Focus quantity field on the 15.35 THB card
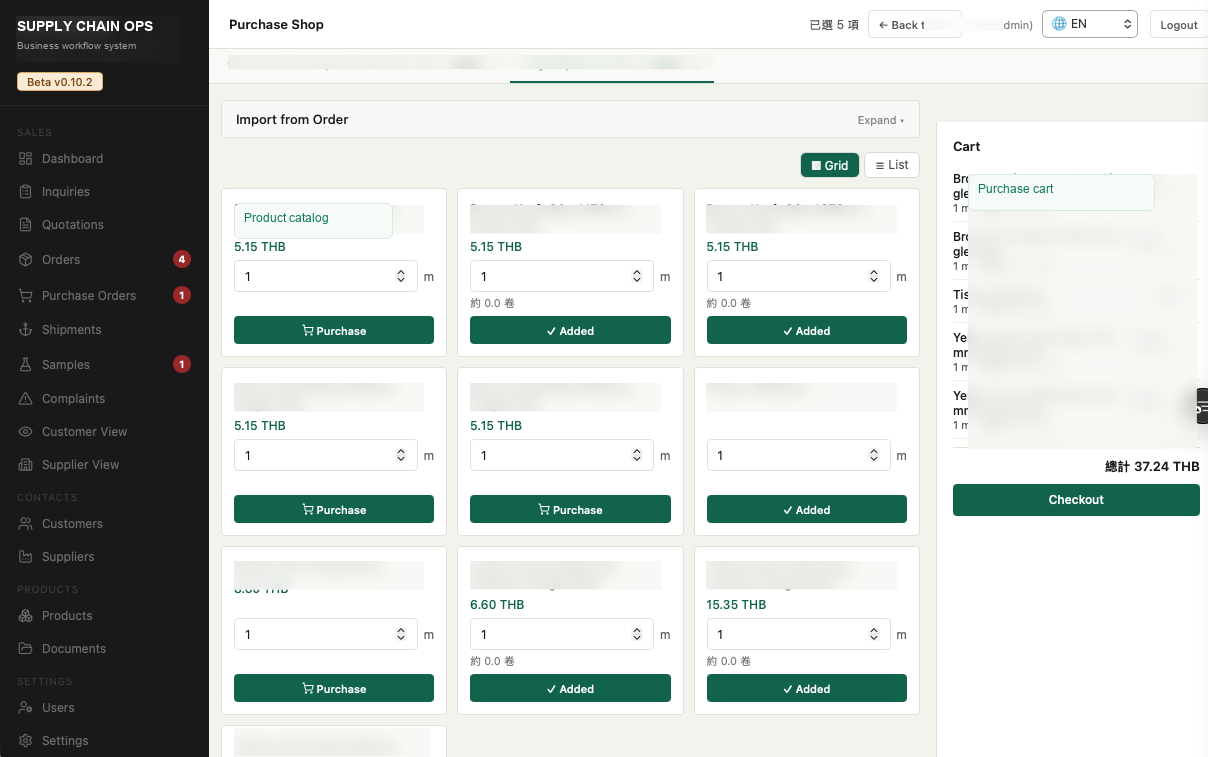 [x=798, y=634]
